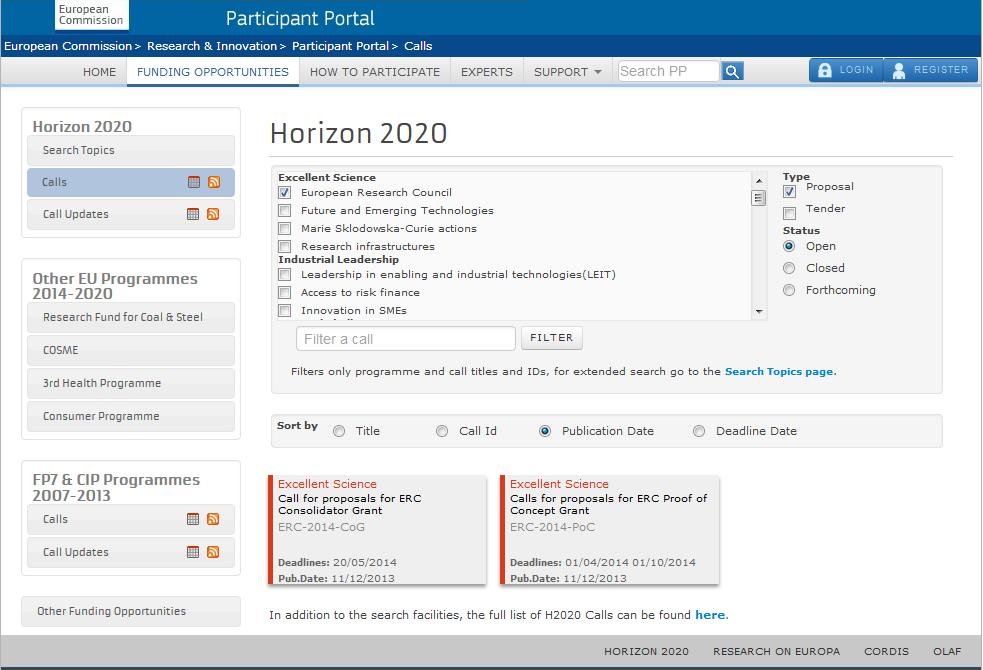Click Research & Innovation breadcrumb link

tap(212, 46)
